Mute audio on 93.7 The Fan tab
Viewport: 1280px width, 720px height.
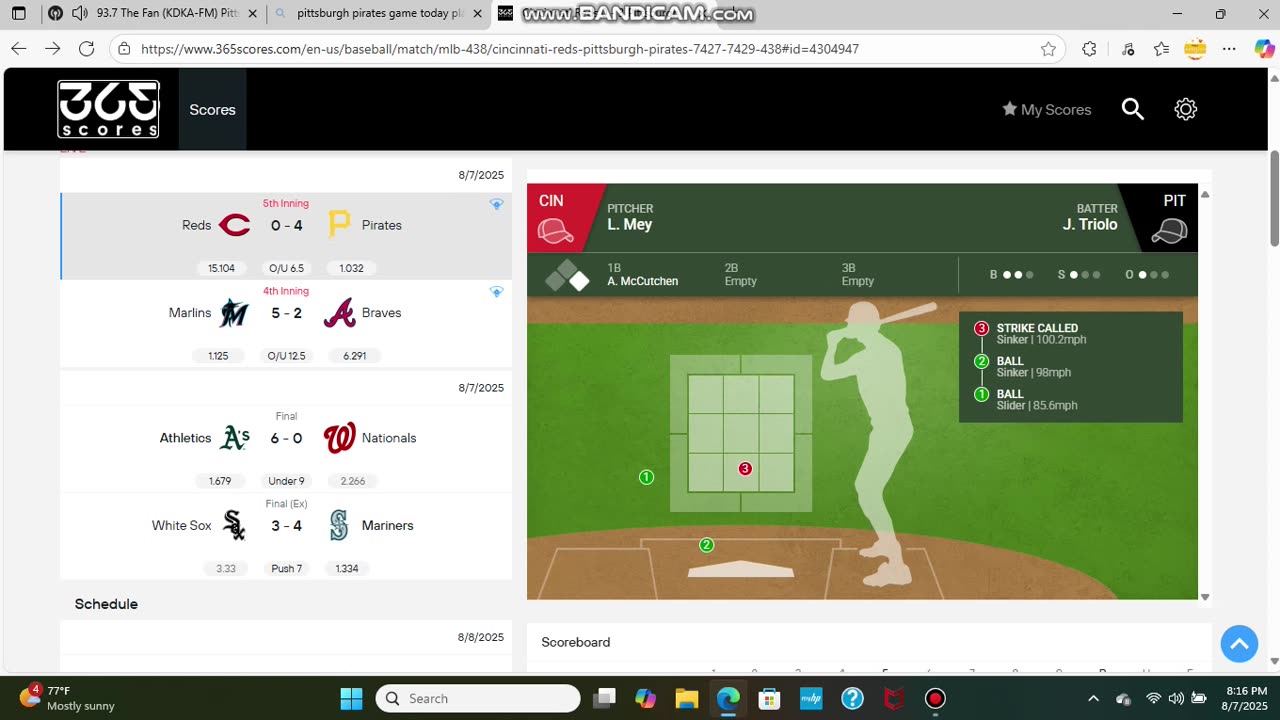pos(79,14)
